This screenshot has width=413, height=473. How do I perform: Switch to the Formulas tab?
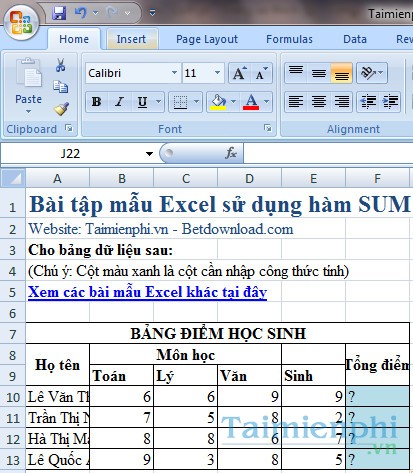[289, 39]
